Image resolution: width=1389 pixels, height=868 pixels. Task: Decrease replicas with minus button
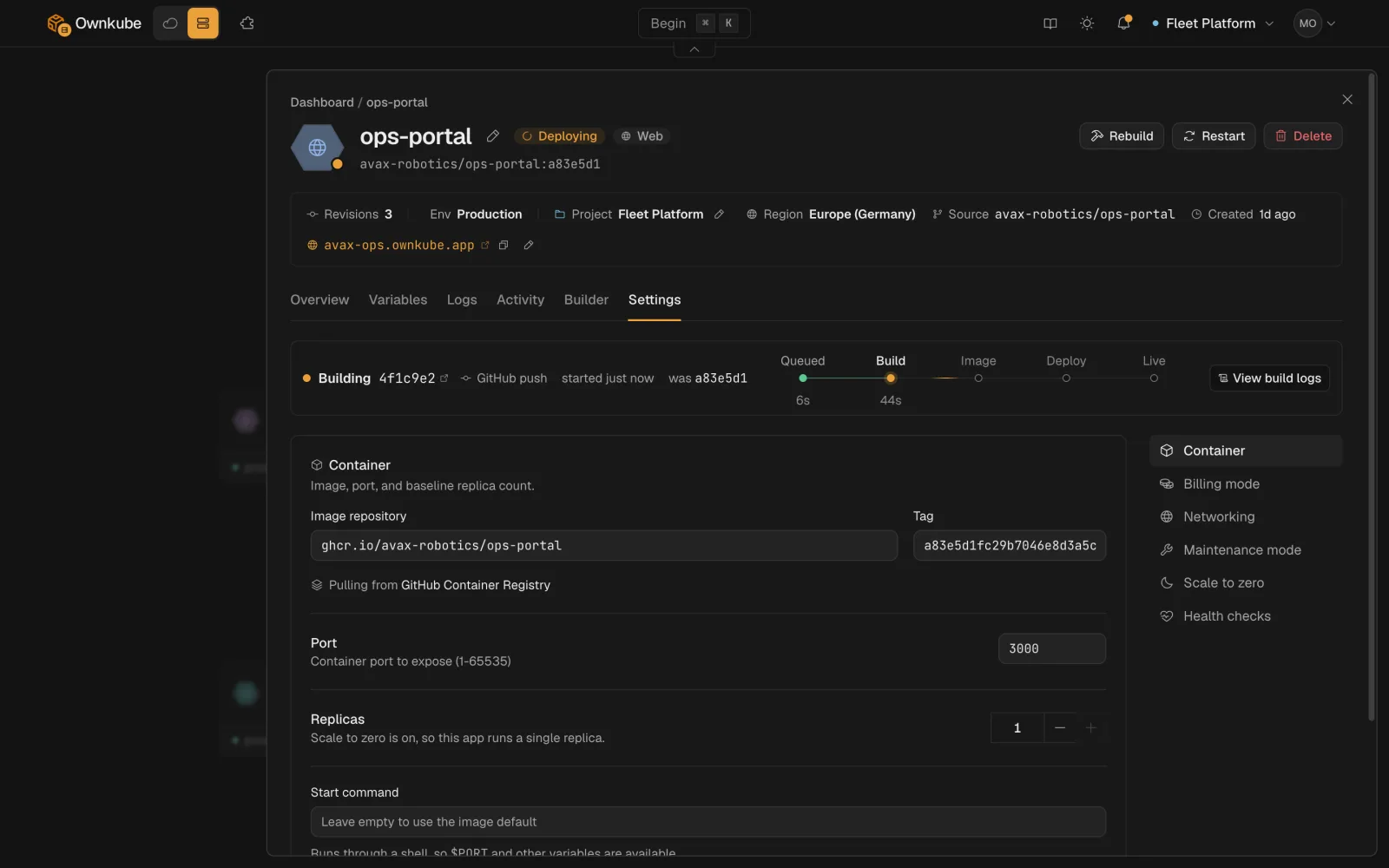pyautogui.click(x=1060, y=728)
